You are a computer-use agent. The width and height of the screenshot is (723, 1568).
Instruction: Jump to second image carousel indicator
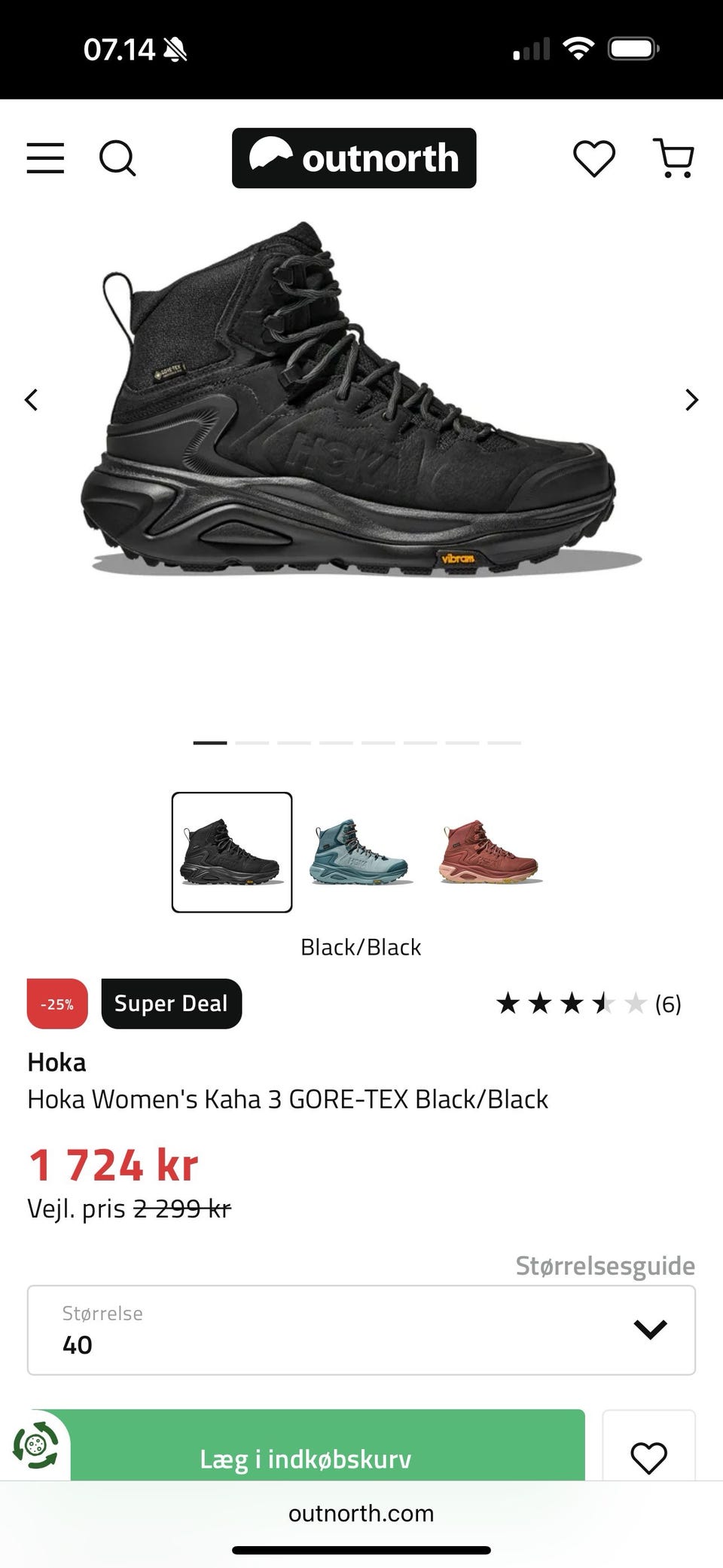(252, 743)
